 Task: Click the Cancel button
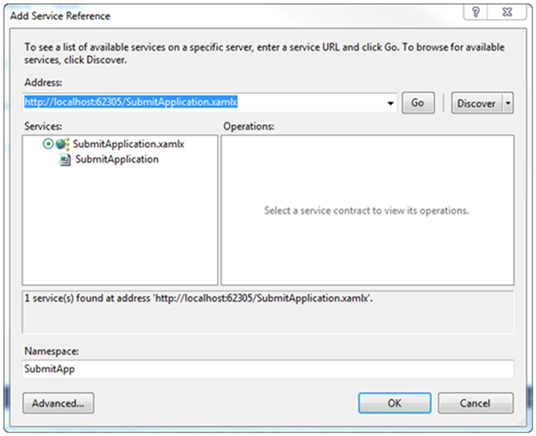click(475, 403)
